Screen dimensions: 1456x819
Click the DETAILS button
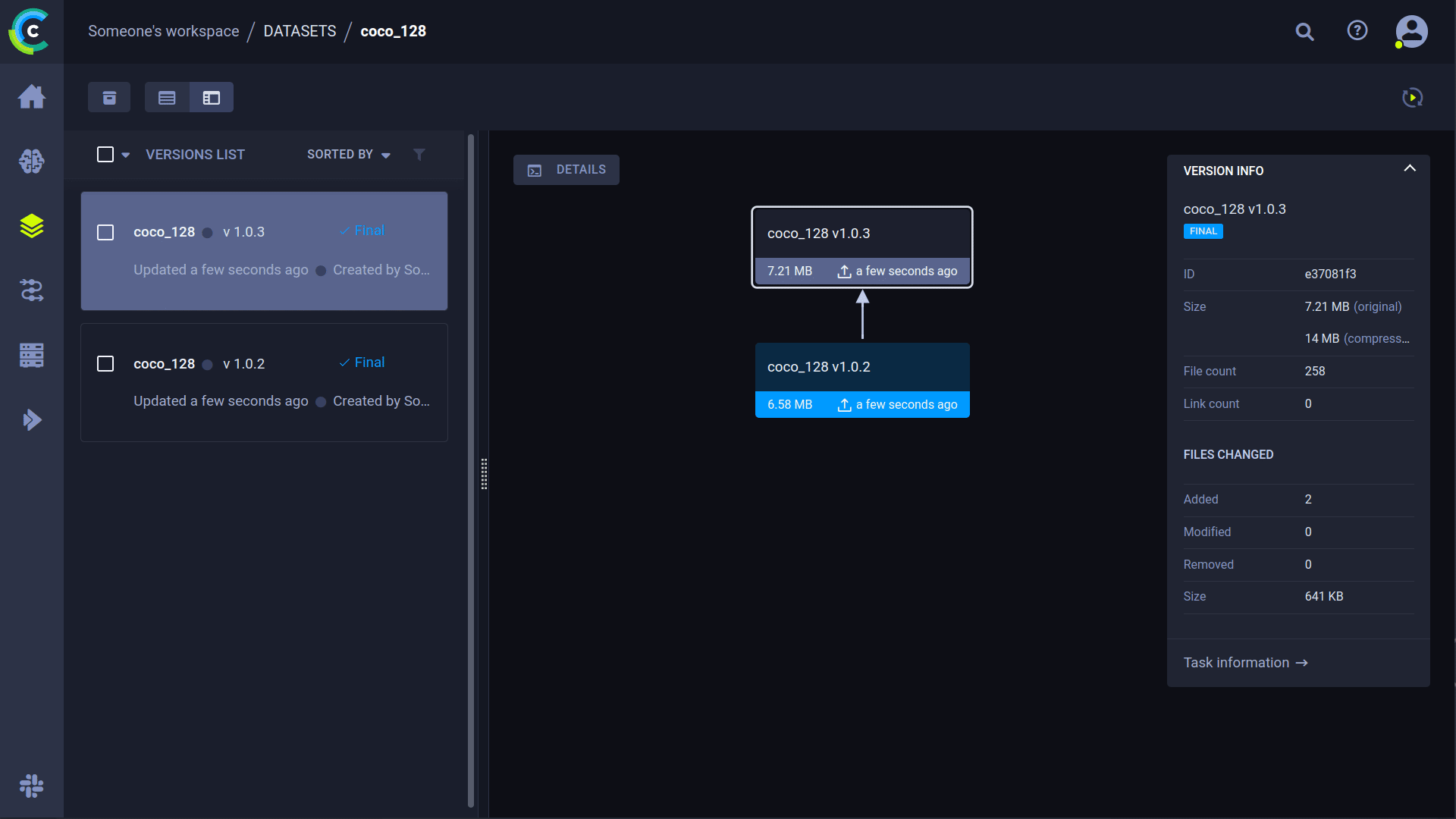[x=566, y=170]
